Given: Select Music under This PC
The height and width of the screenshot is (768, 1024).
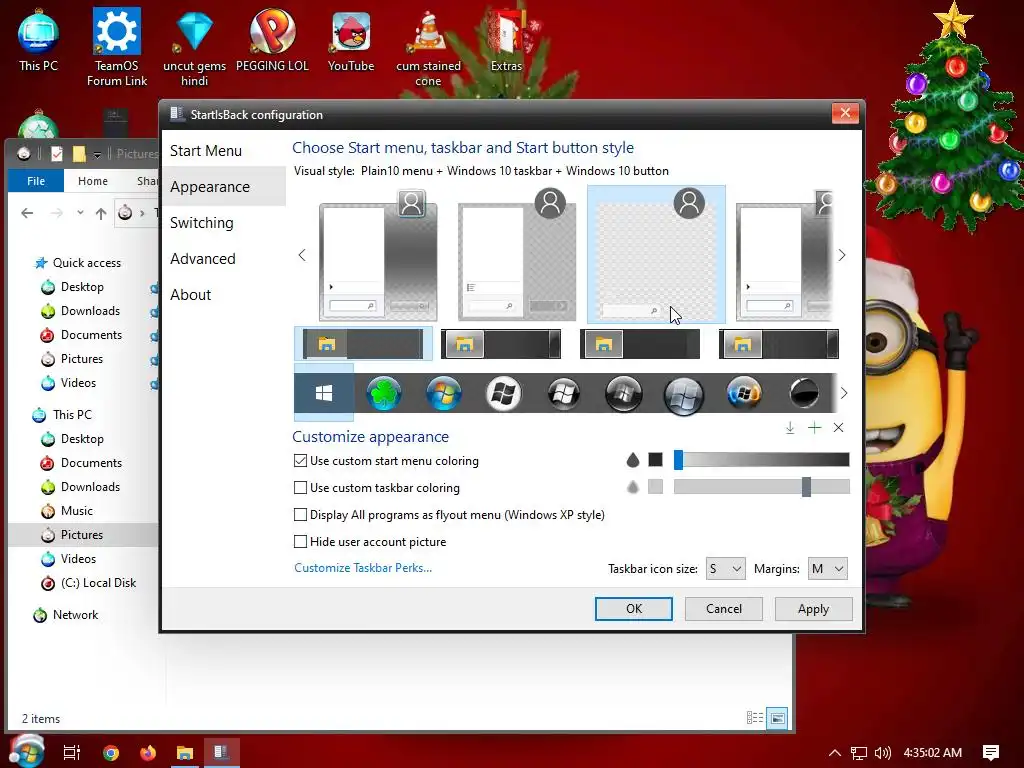Looking at the screenshot, I should pyautogui.click(x=76, y=511).
